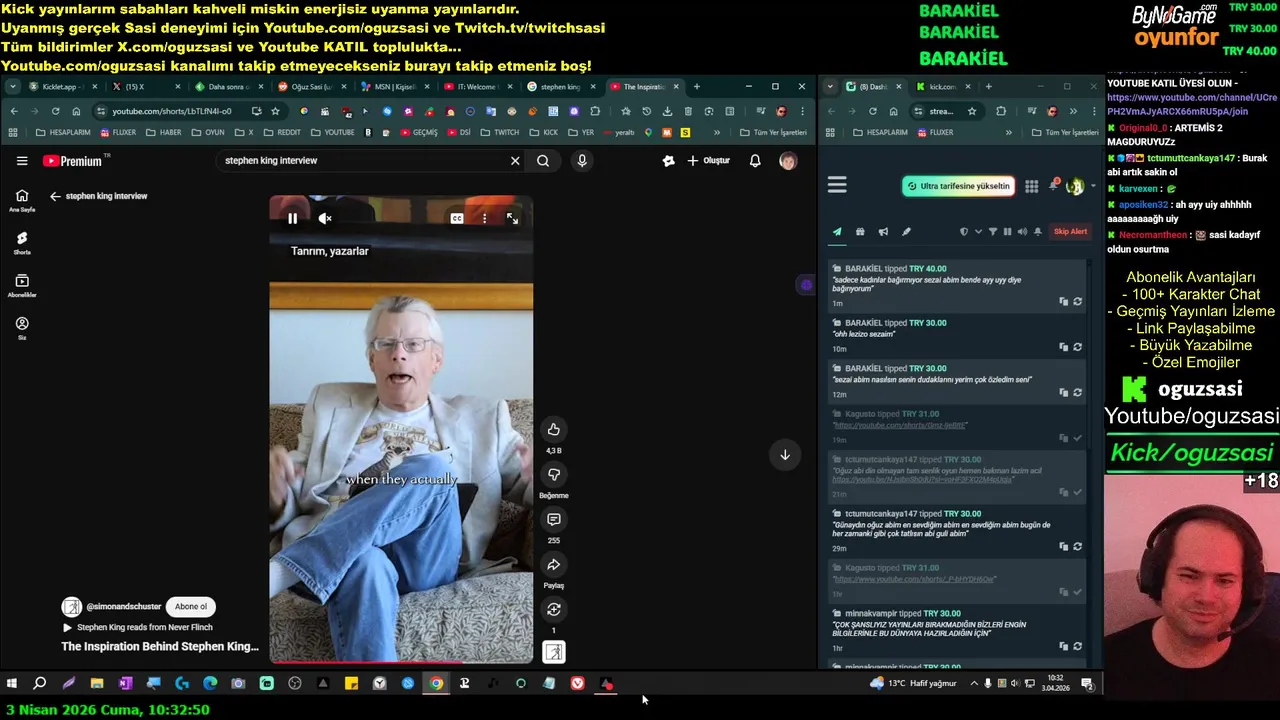The image size is (1280, 720).
Task: Switch to the 'stephen king' Google tab
Action: [558, 86]
